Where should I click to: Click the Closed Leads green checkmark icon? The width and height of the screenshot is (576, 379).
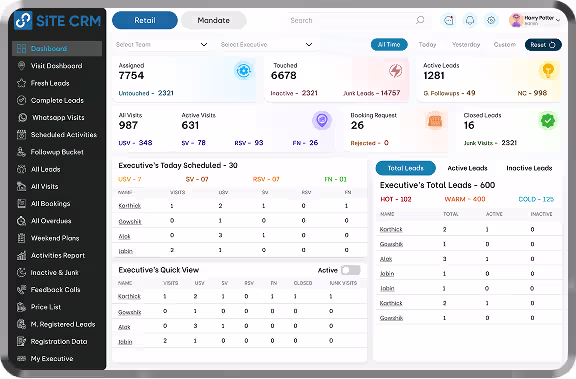(x=547, y=120)
